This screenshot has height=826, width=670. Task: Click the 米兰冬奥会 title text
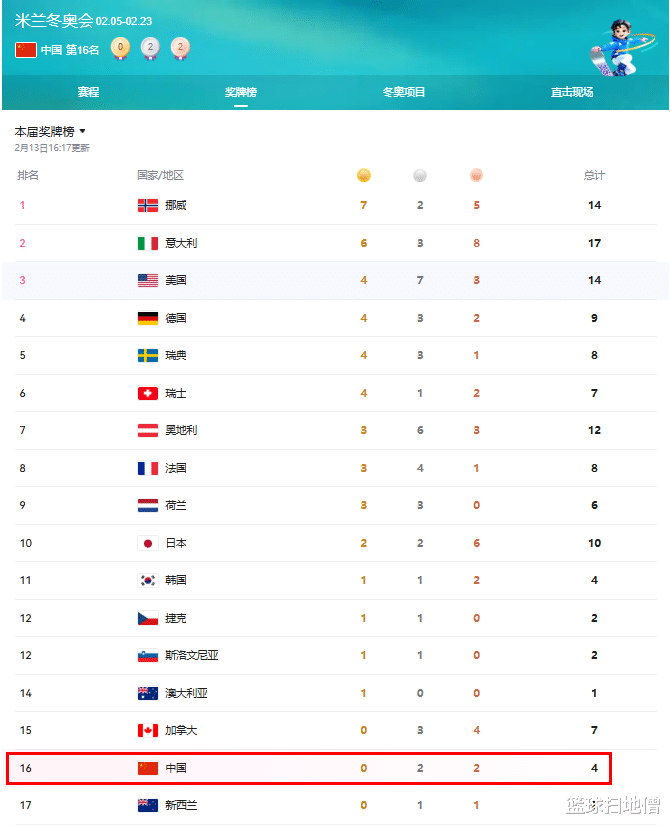coord(53,21)
